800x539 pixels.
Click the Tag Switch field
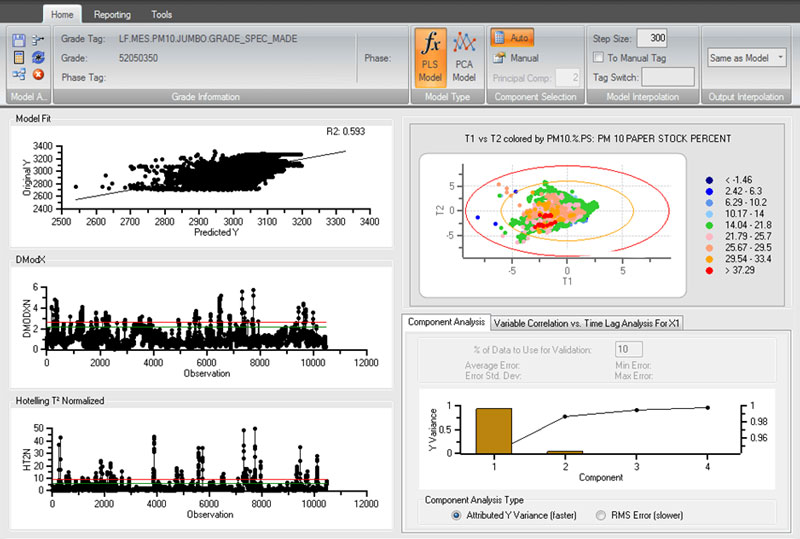point(668,78)
